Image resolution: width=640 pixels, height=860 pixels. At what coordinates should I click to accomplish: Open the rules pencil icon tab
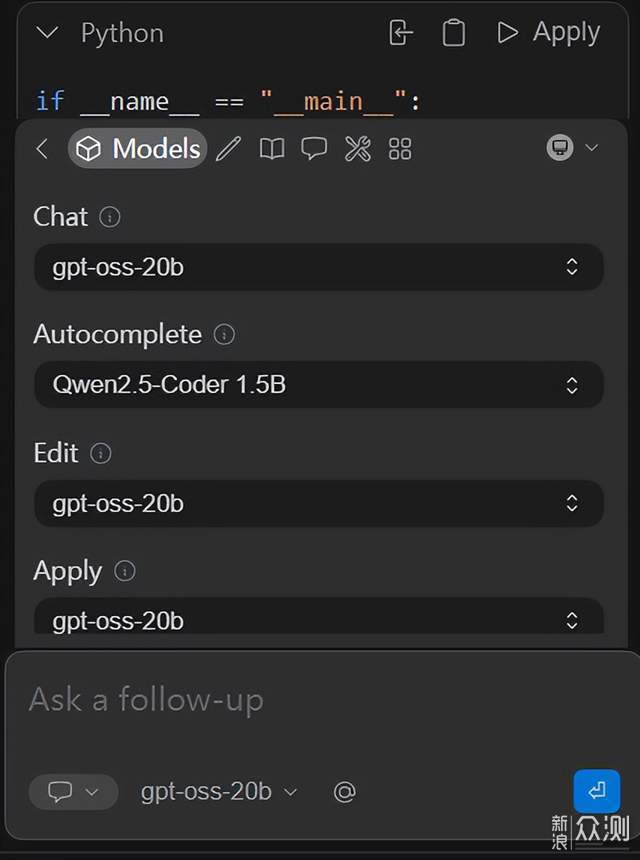pyautogui.click(x=229, y=149)
